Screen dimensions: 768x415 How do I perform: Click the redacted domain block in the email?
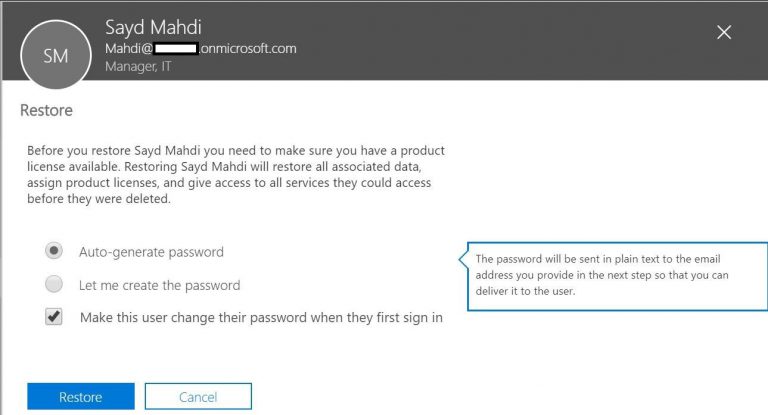(172, 48)
